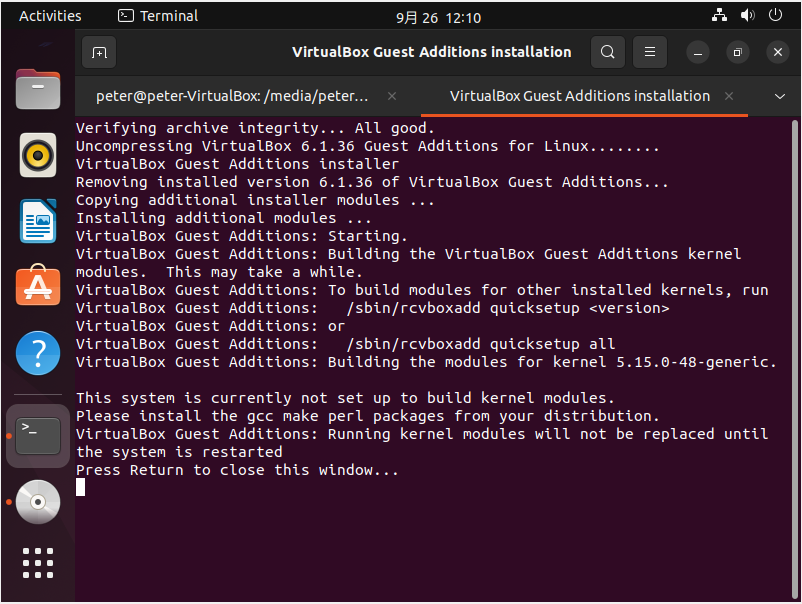Open the clock and calendar panel
The image size is (802, 604).
point(438,18)
